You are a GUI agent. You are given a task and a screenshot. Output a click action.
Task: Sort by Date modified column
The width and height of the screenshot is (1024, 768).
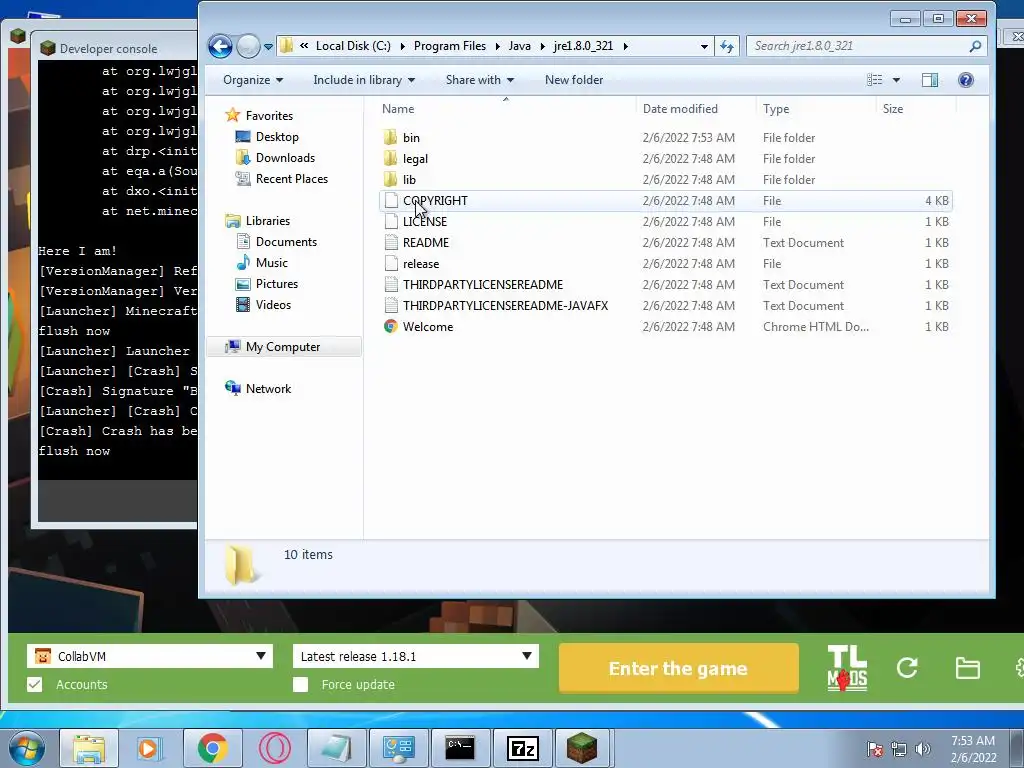(x=696, y=108)
